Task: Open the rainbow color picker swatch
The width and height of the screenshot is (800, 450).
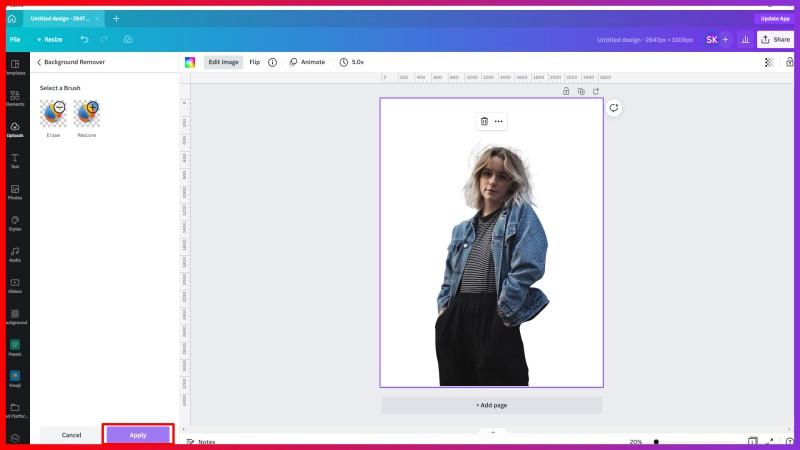Action: coord(190,62)
